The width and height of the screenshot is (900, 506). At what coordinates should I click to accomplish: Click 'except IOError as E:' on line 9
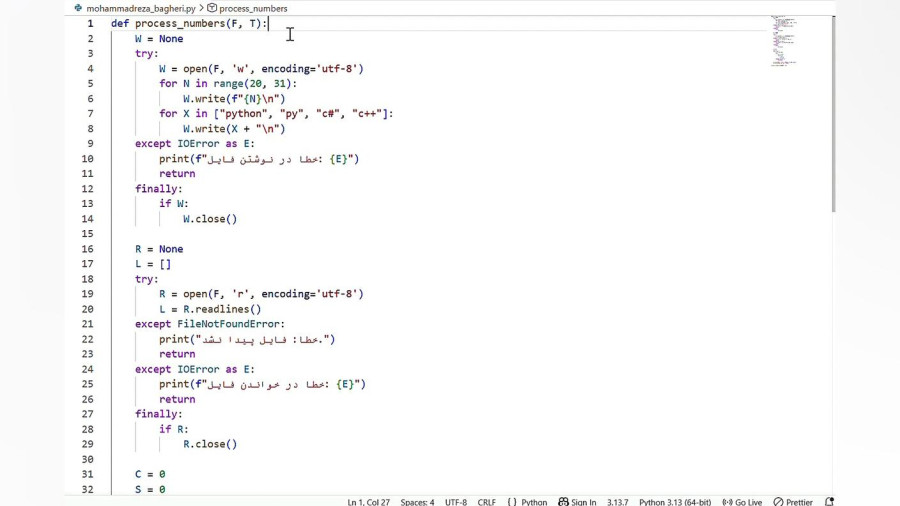click(195, 143)
